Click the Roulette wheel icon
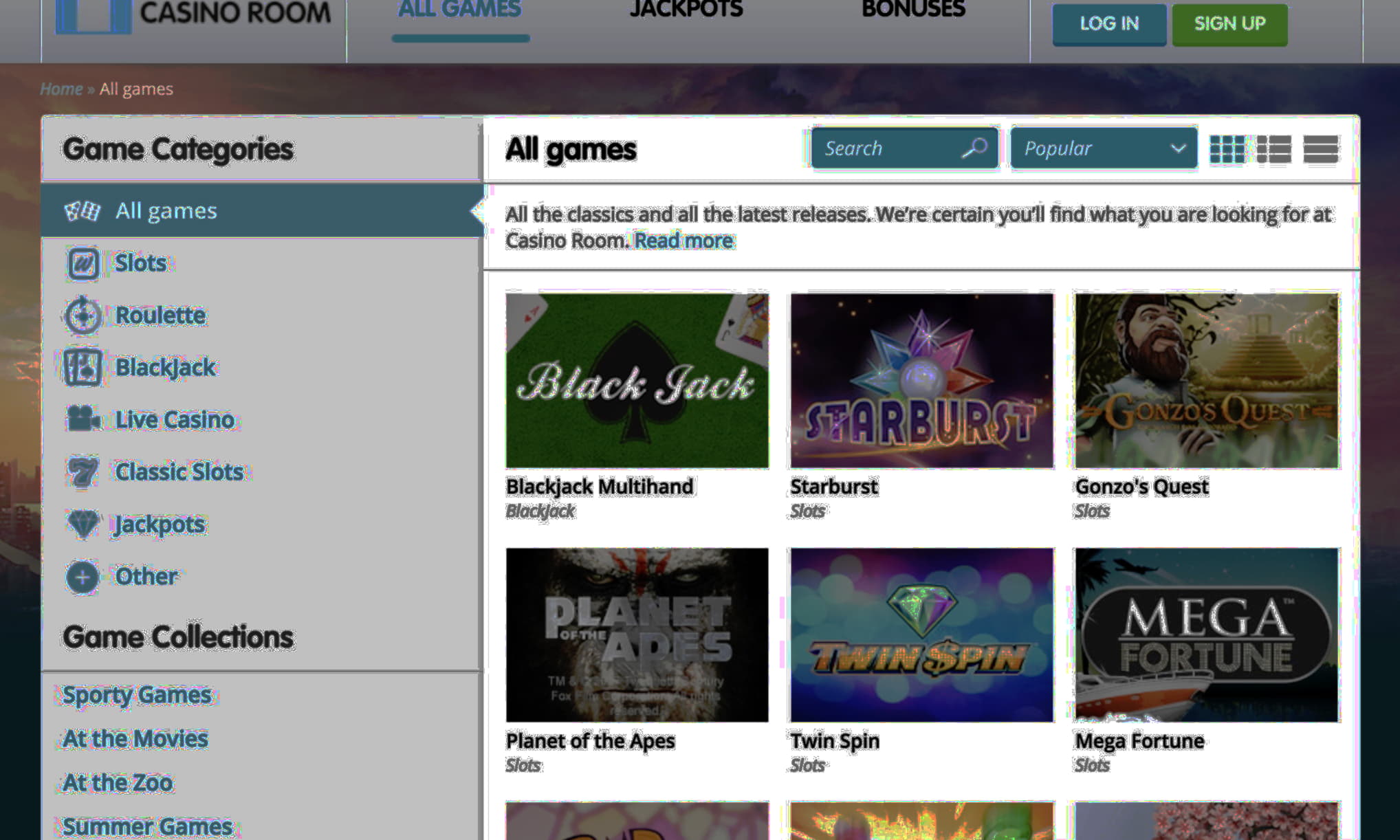Screen dimensions: 1400x840 click(83, 316)
